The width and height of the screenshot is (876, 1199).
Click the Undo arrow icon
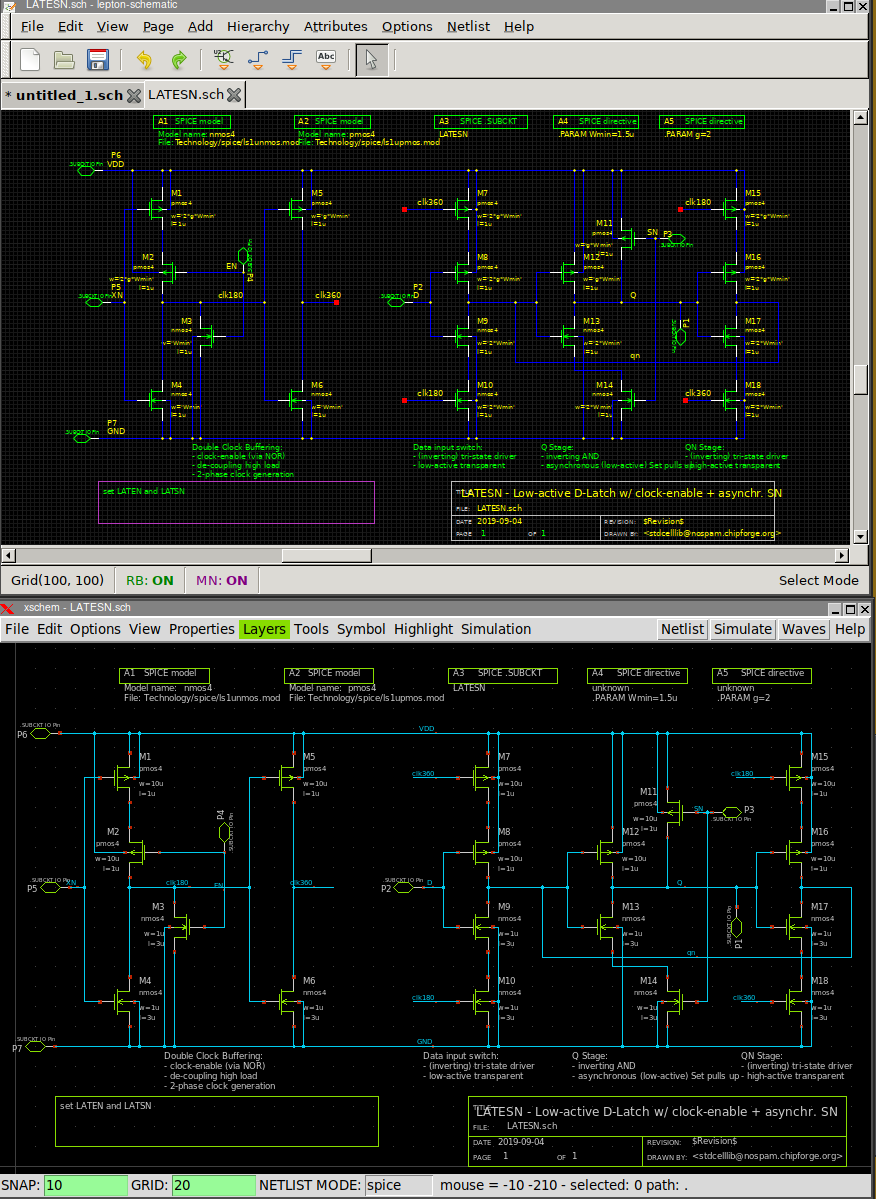144,59
